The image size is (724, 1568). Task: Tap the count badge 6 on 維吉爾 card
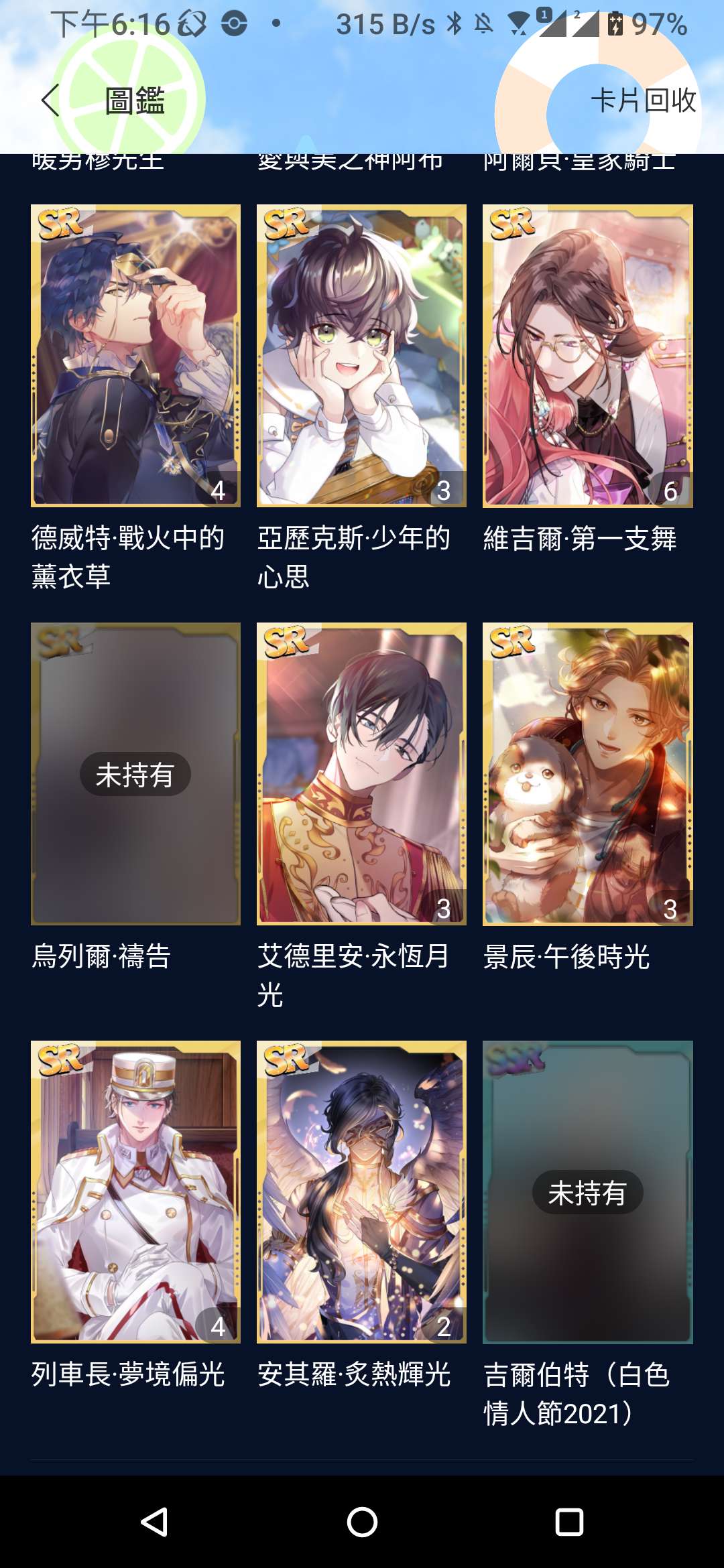[670, 491]
